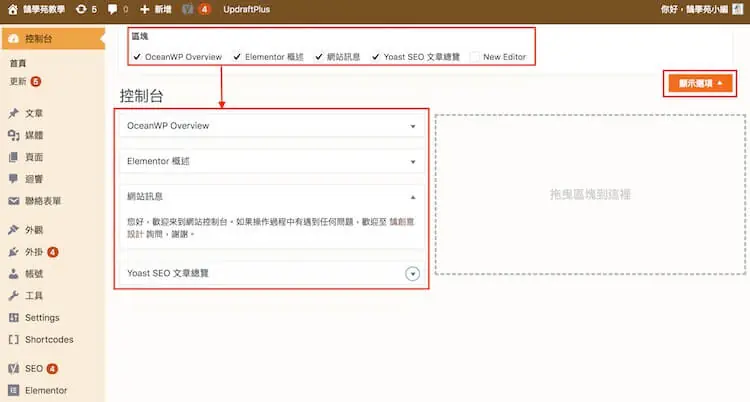Click the 首頁 submenu link

(18, 63)
